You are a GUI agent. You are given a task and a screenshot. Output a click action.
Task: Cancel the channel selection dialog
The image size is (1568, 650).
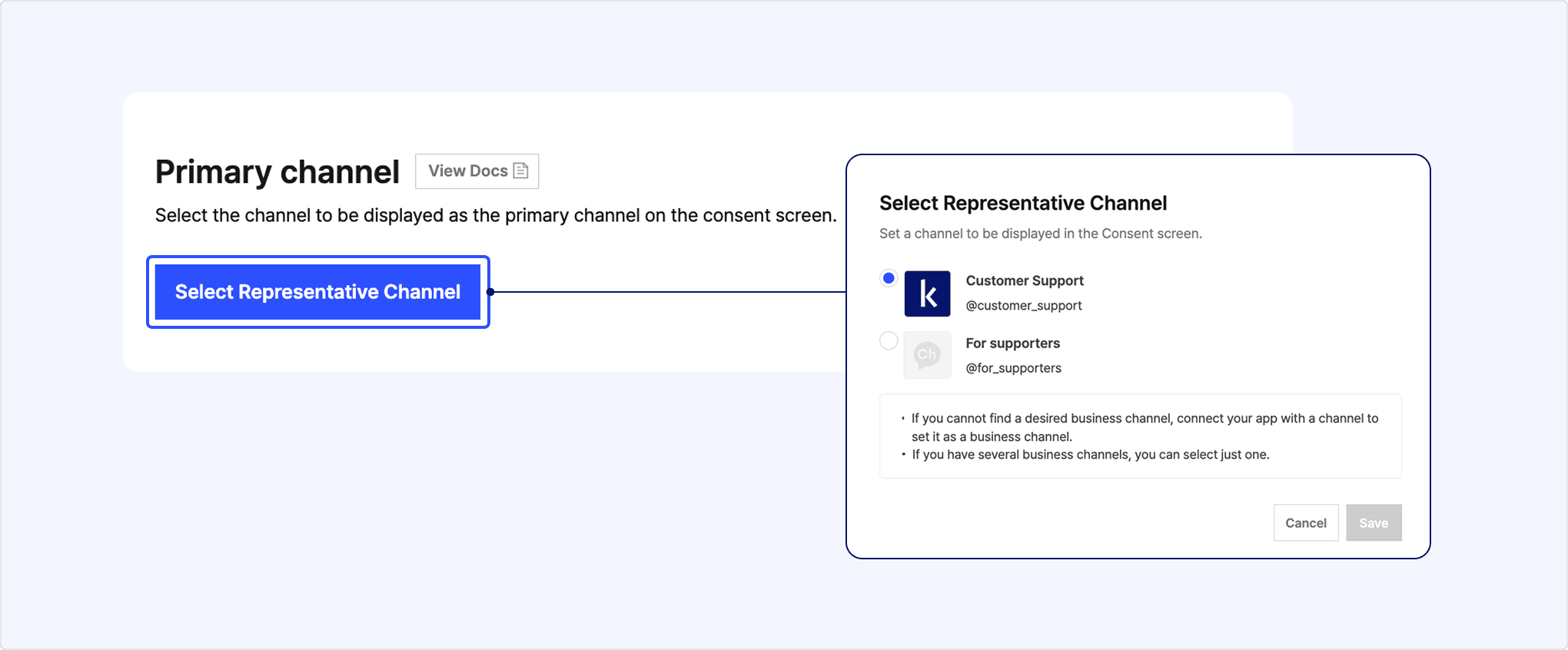click(1305, 522)
